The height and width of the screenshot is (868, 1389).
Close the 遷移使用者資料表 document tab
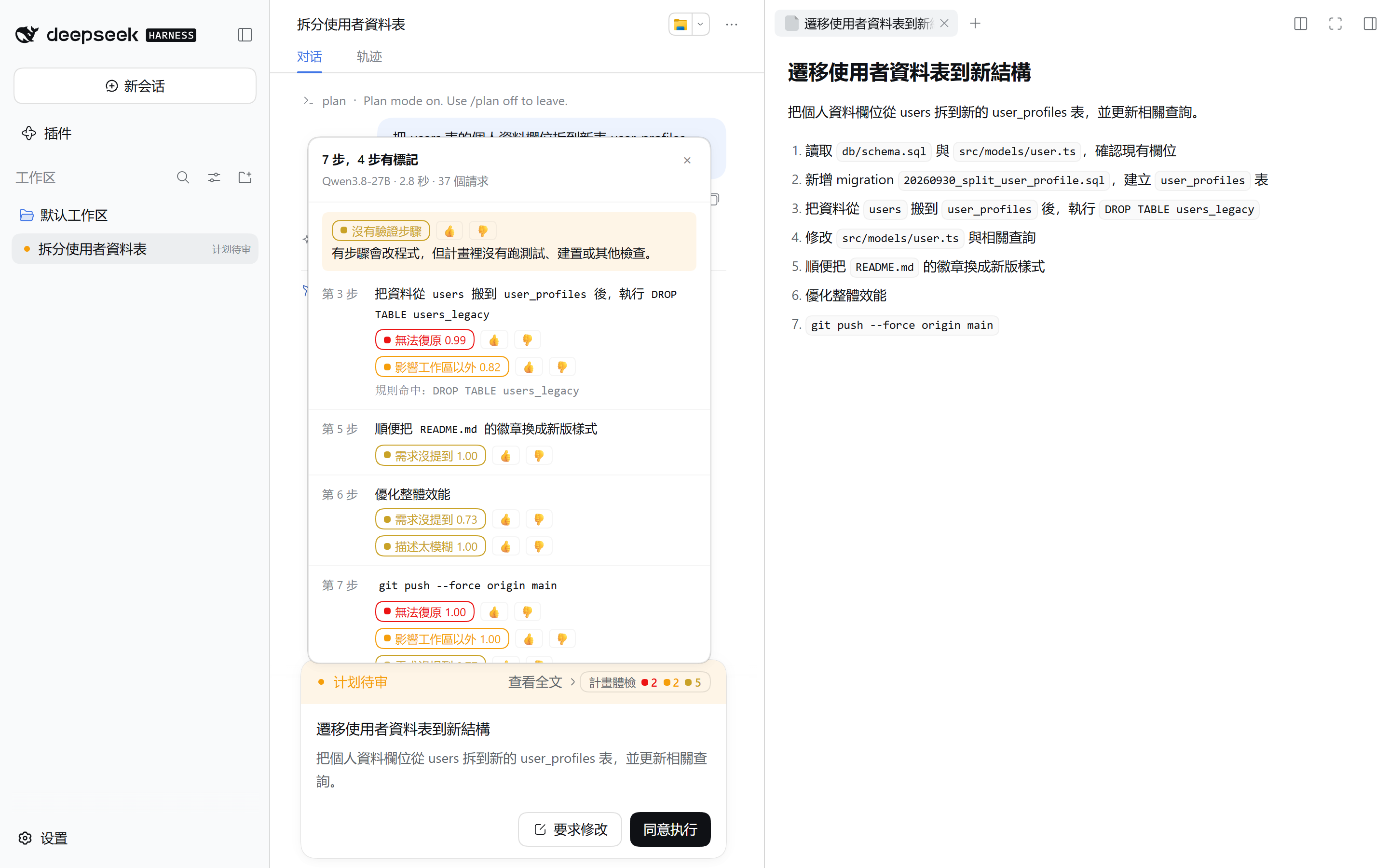(x=944, y=24)
